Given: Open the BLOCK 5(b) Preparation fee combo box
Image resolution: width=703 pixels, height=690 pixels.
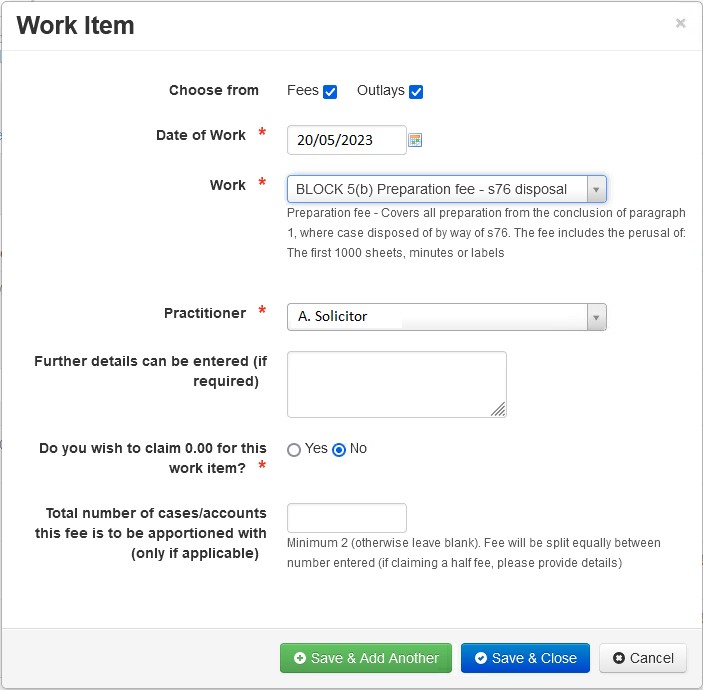Looking at the screenshot, I should (447, 189).
